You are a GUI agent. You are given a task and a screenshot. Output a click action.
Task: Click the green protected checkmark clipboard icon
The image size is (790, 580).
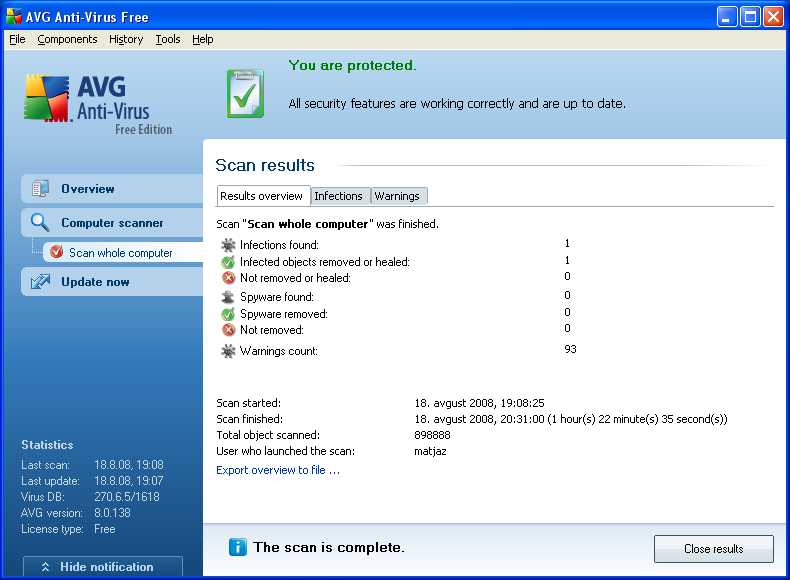click(245, 94)
